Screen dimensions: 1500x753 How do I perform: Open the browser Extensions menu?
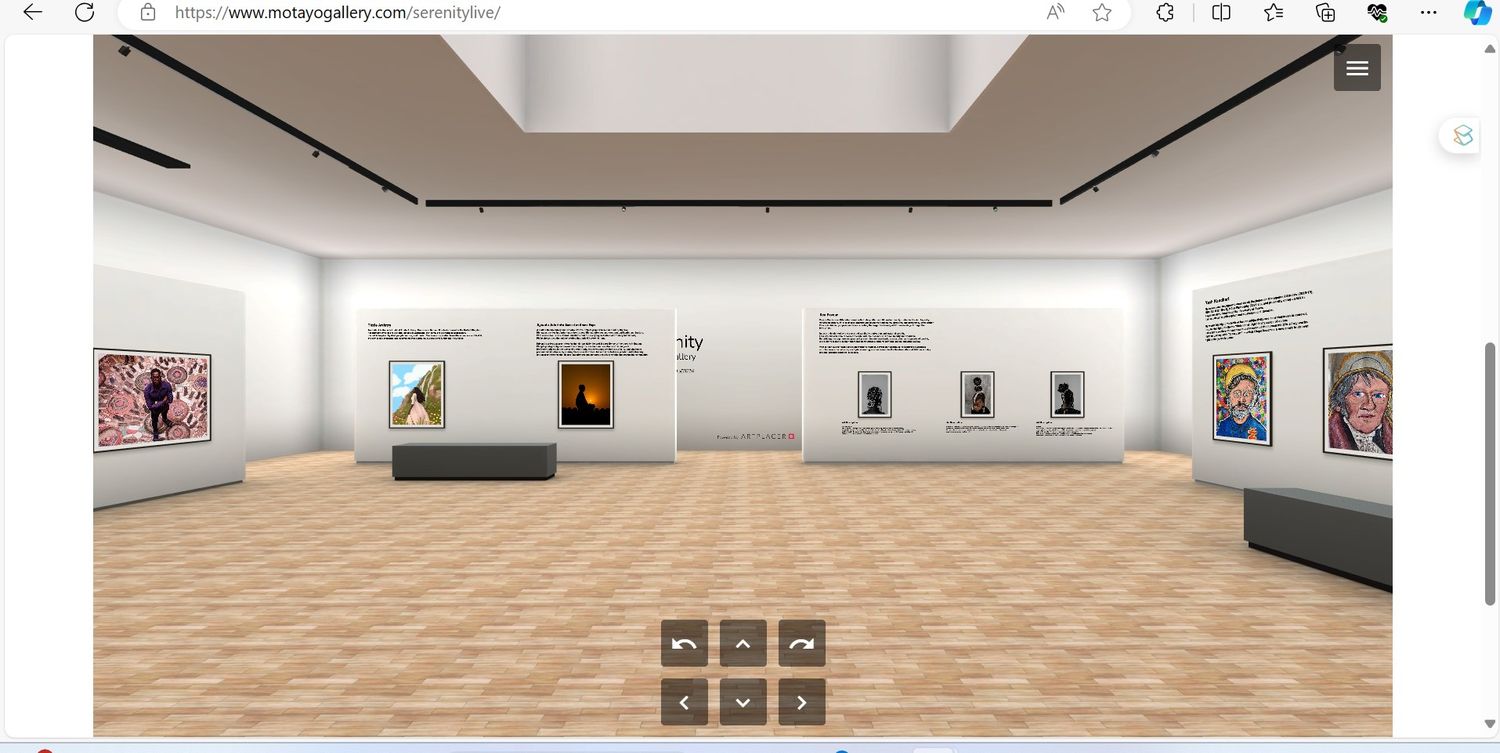coord(1165,12)
